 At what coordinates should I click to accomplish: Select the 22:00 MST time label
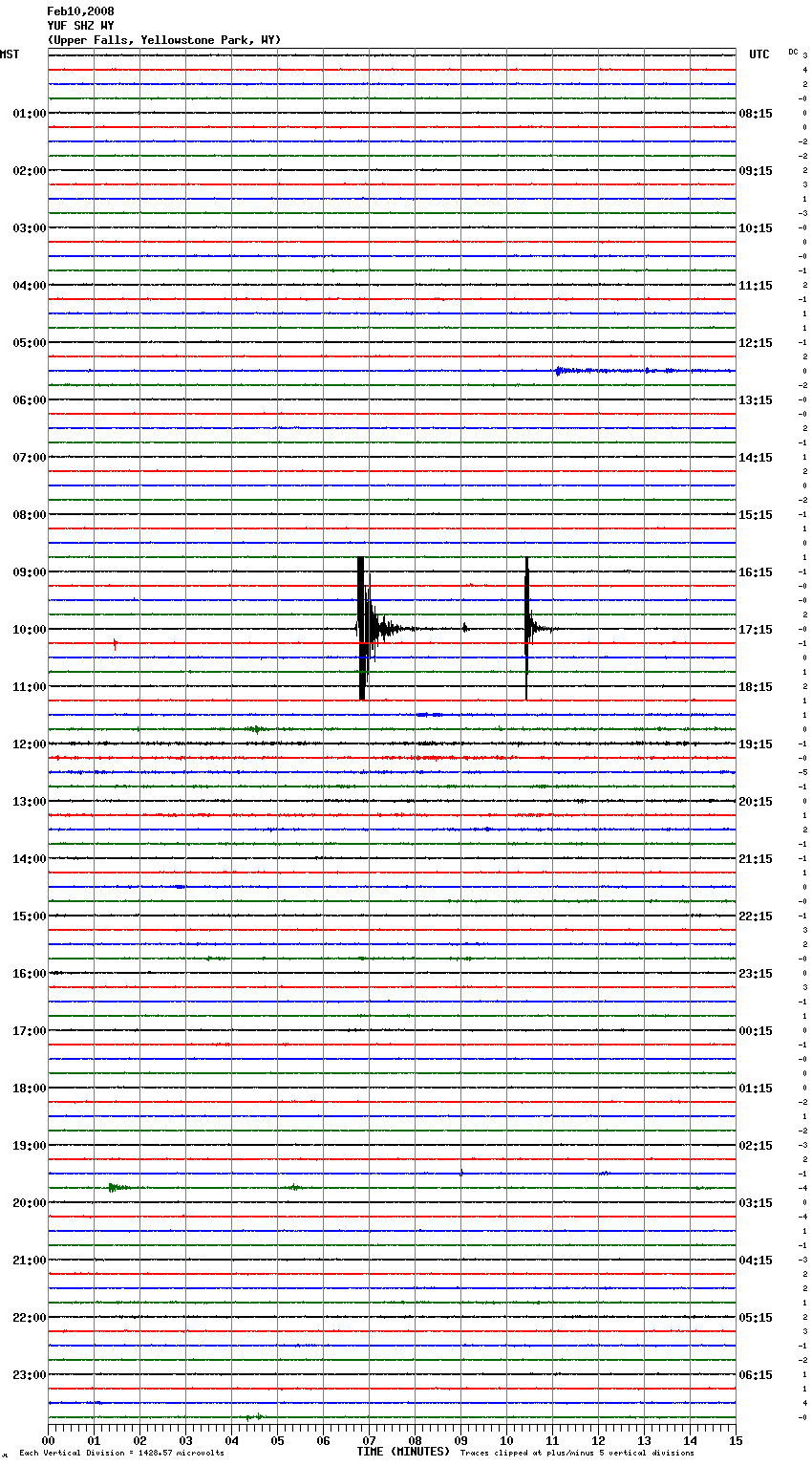click(x=30, y=1318)
